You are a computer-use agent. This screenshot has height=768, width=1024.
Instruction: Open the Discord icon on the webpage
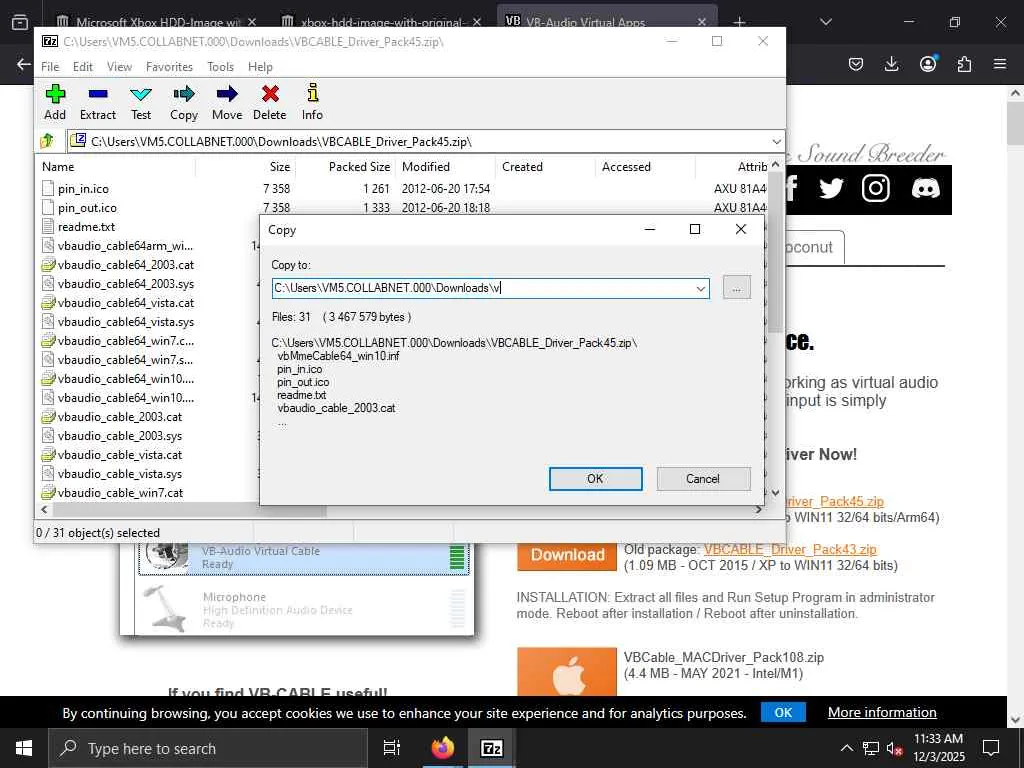point(925,189)
